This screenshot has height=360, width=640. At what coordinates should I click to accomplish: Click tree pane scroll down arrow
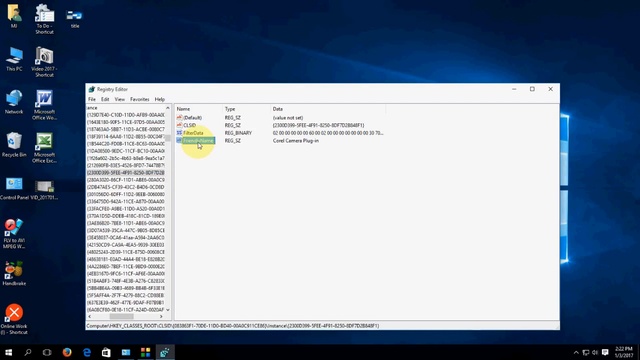tap(168, 310)
